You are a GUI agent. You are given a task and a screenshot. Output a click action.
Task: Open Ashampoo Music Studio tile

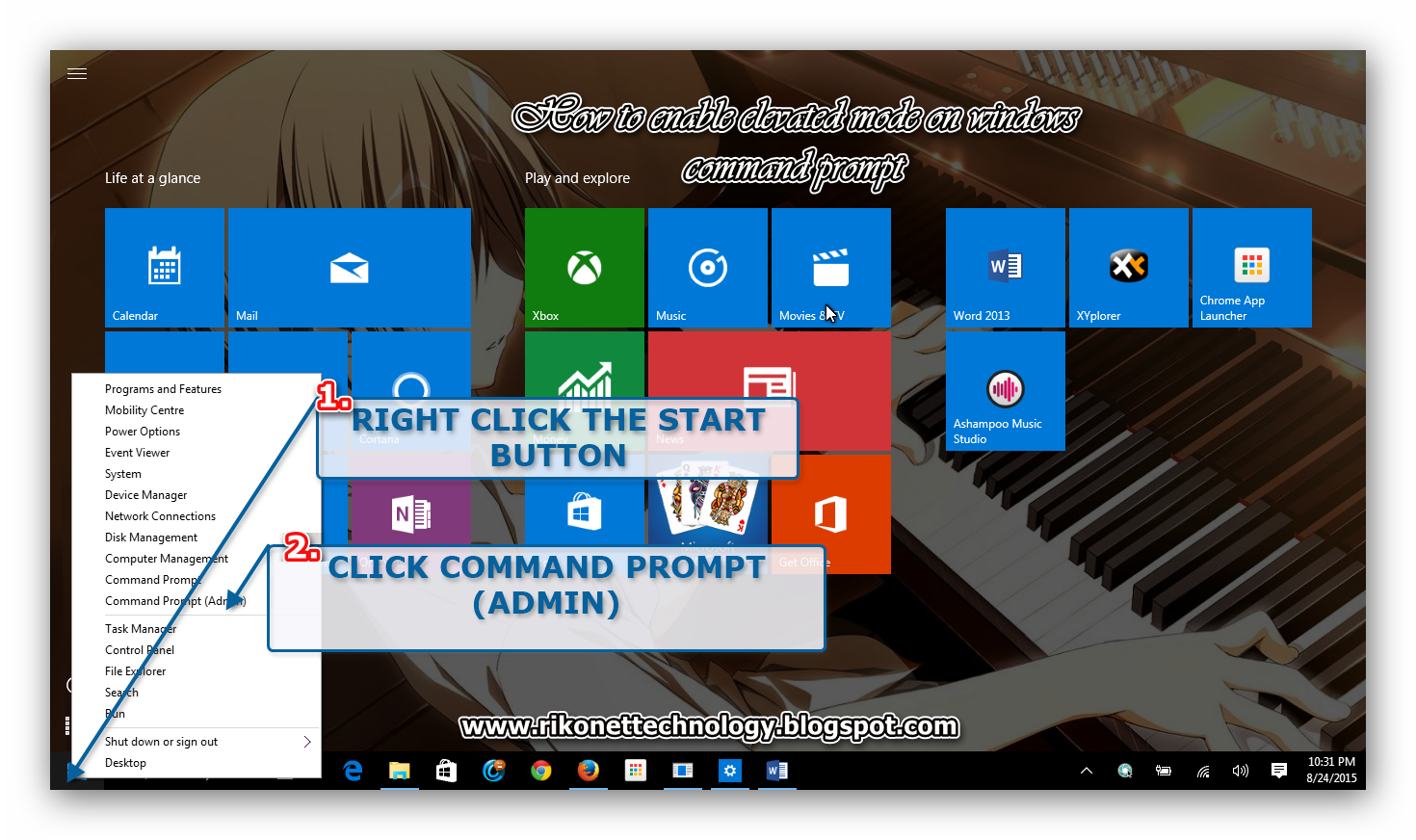[x=1005, y=390]
